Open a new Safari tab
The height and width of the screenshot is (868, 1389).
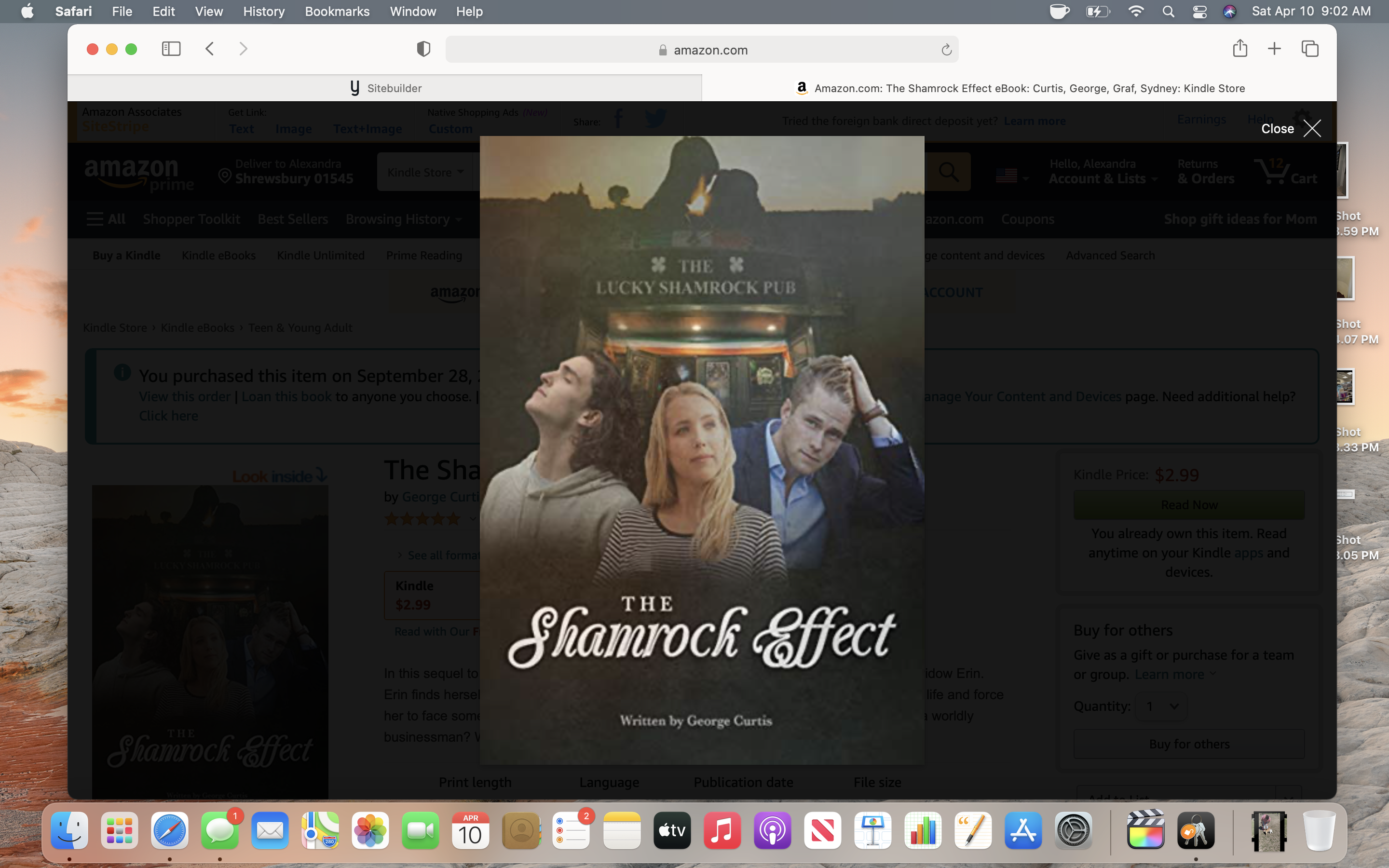click(1274, 48)
